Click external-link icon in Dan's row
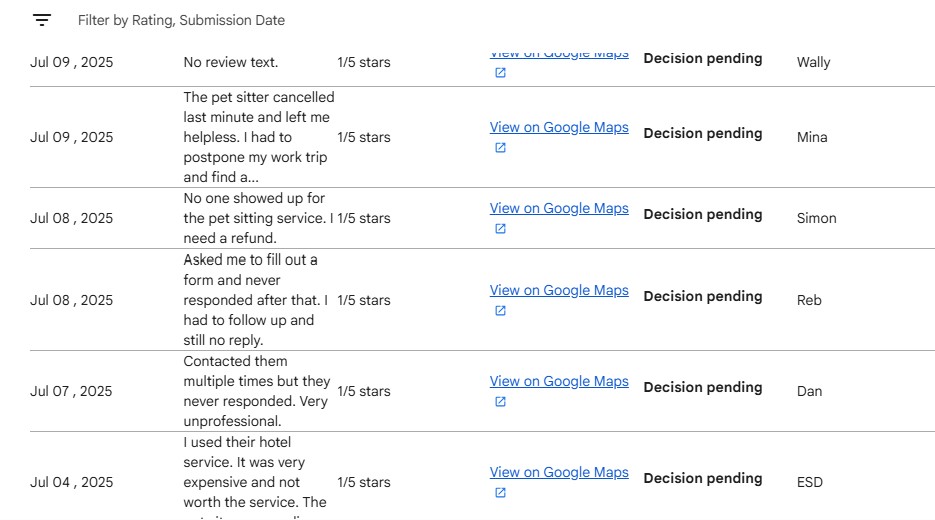 click(x=500, y=402)
